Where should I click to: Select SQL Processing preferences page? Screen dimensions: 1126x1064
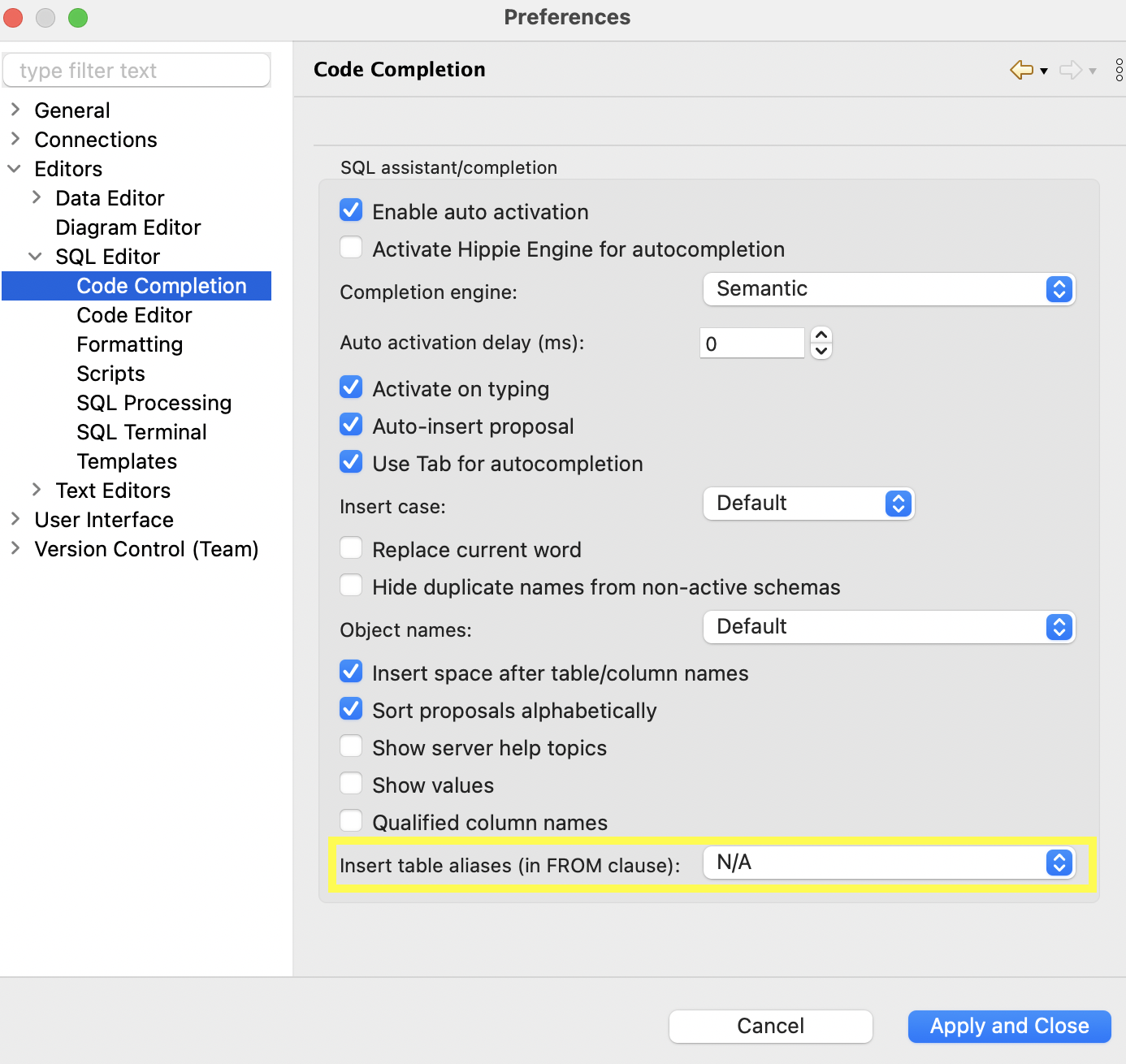coord(154,403)
